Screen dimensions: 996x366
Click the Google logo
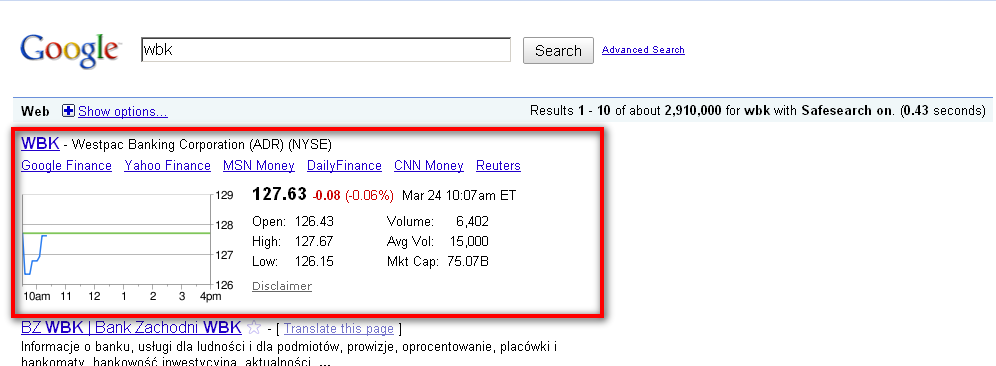click(x=70, y=50)
